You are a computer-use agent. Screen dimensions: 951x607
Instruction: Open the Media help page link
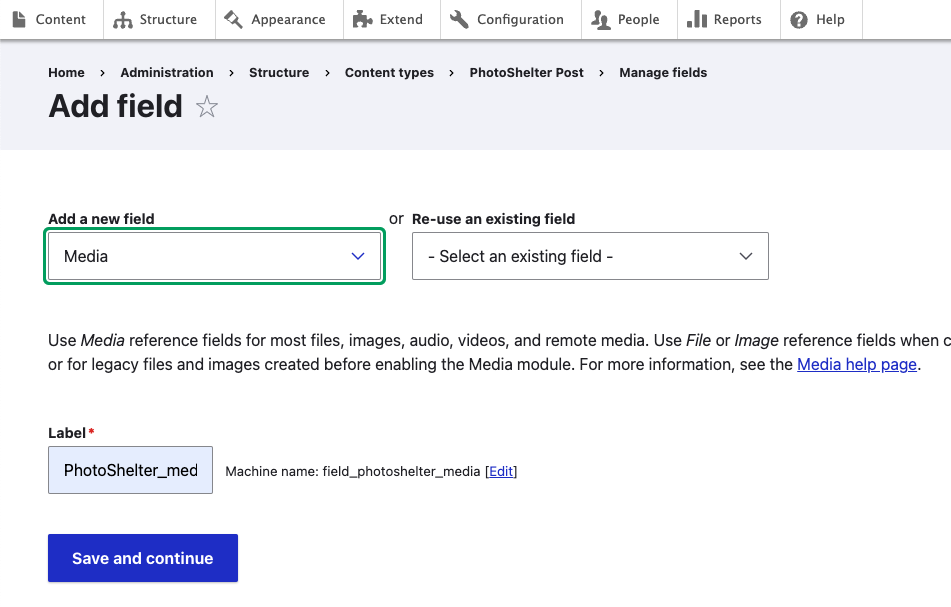856,364
